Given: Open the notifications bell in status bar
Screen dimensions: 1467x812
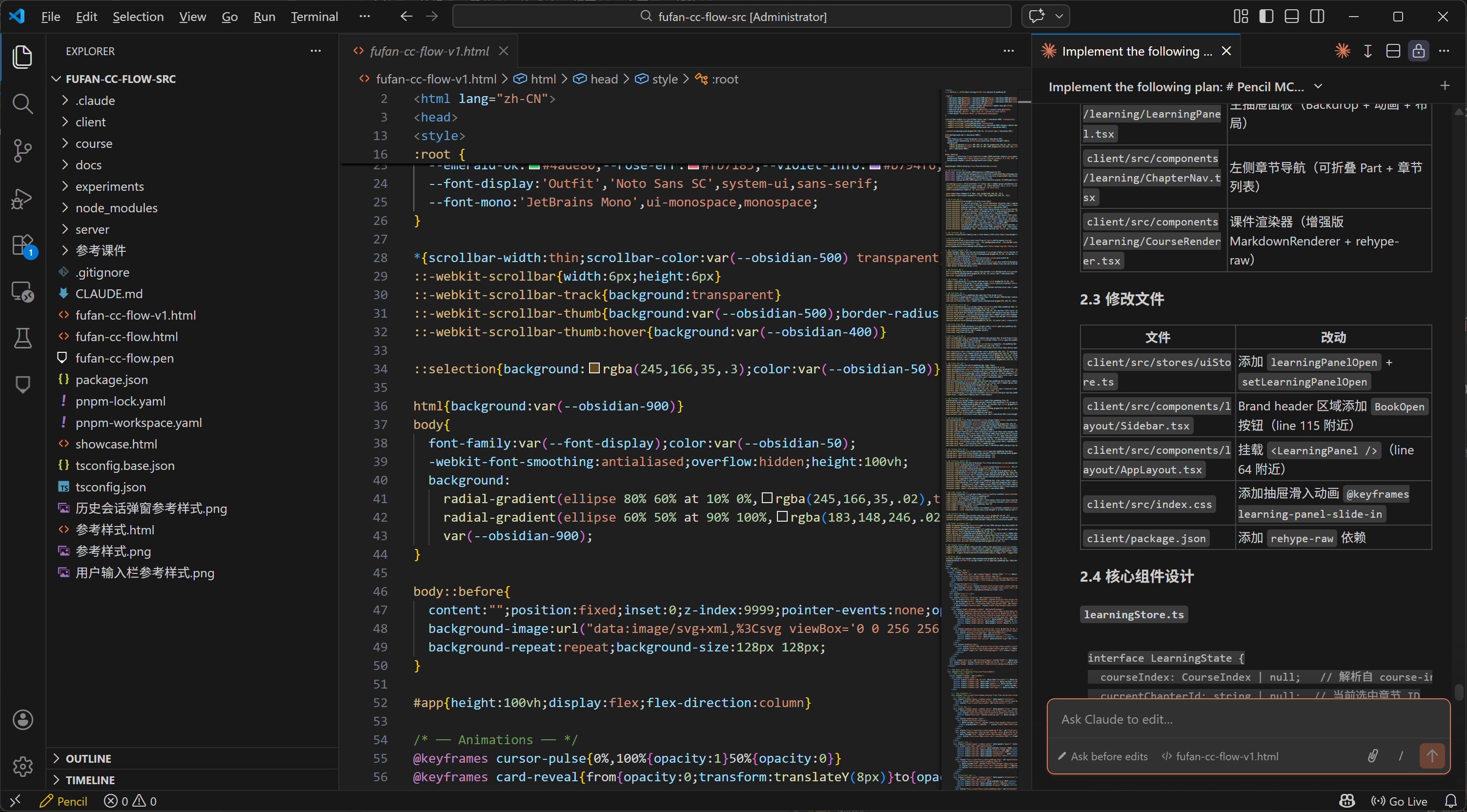Looking at the screenshot, I should [1450, 801].
